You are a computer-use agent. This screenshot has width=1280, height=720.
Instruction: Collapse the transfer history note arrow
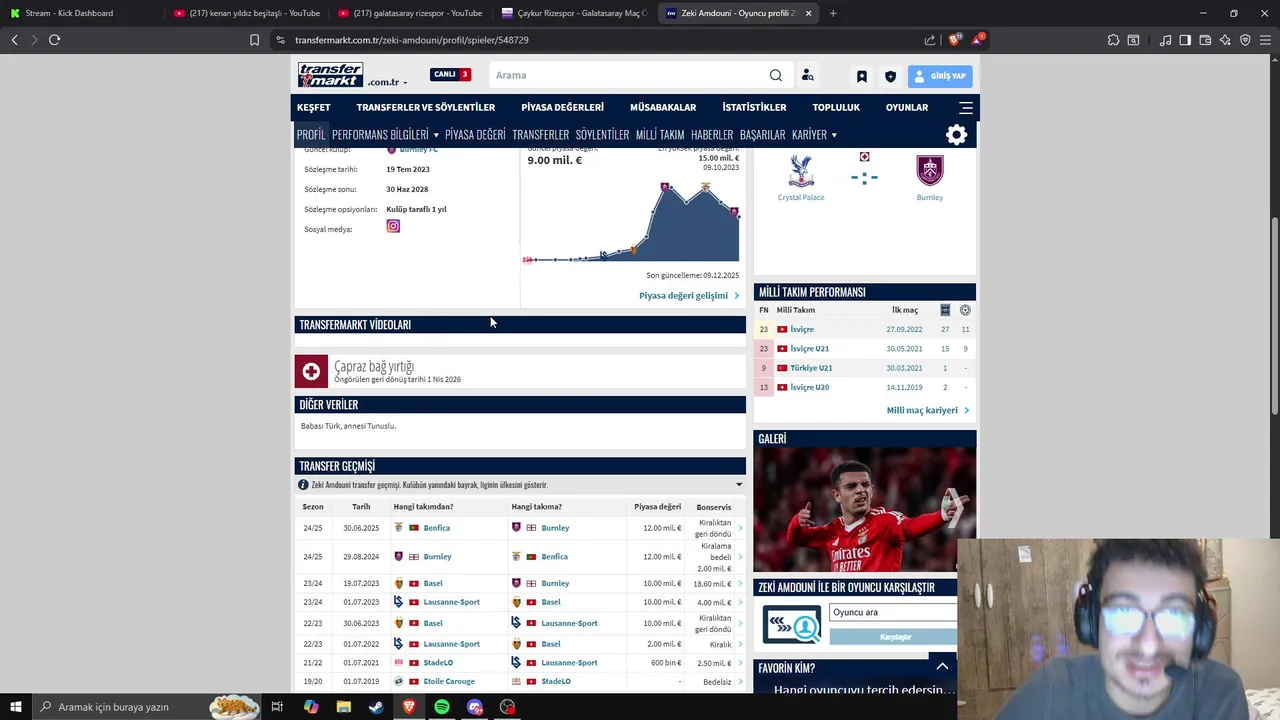coord(739,485)
